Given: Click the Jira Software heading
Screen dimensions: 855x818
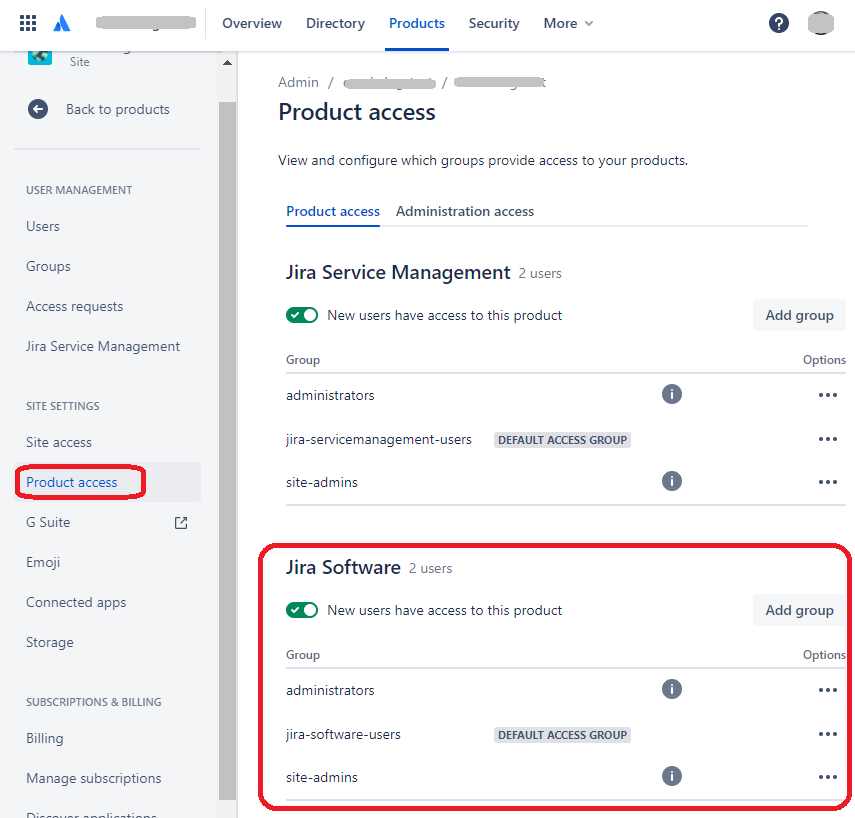Looking at the screenshot, I should [344, 567].
